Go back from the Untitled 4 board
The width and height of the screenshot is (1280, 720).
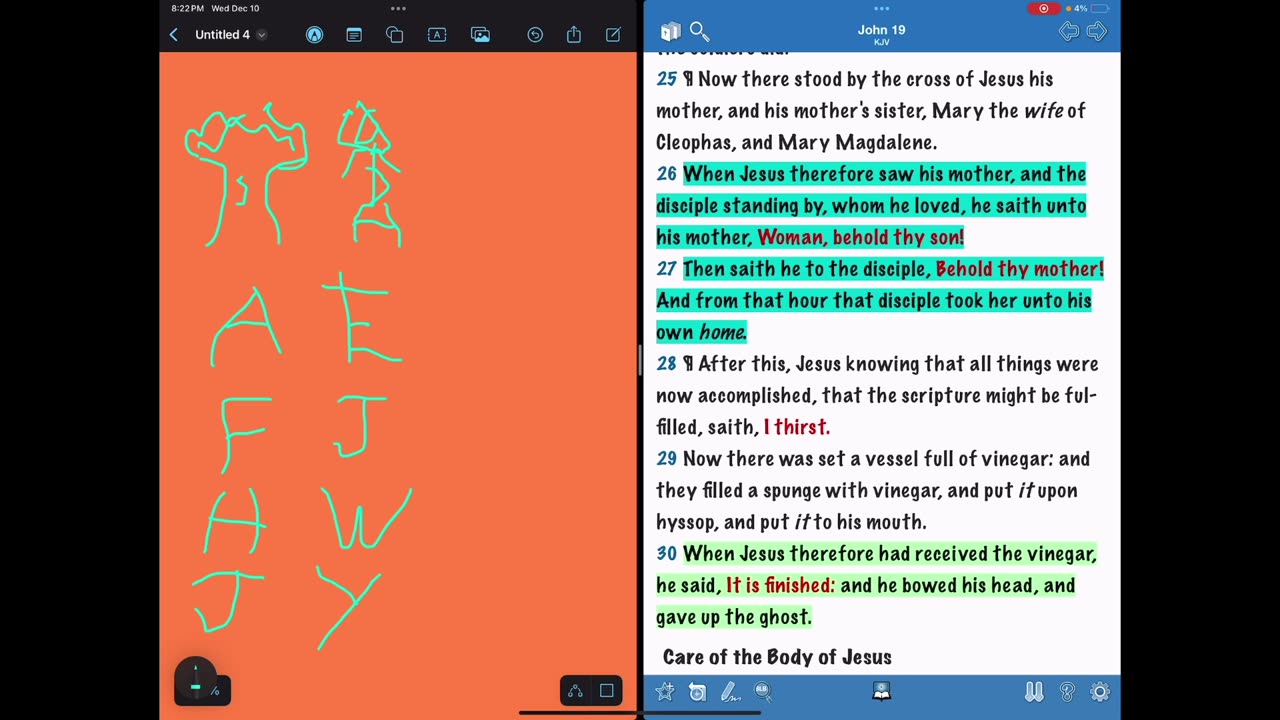pyautogui.click(x=173, y=35)
